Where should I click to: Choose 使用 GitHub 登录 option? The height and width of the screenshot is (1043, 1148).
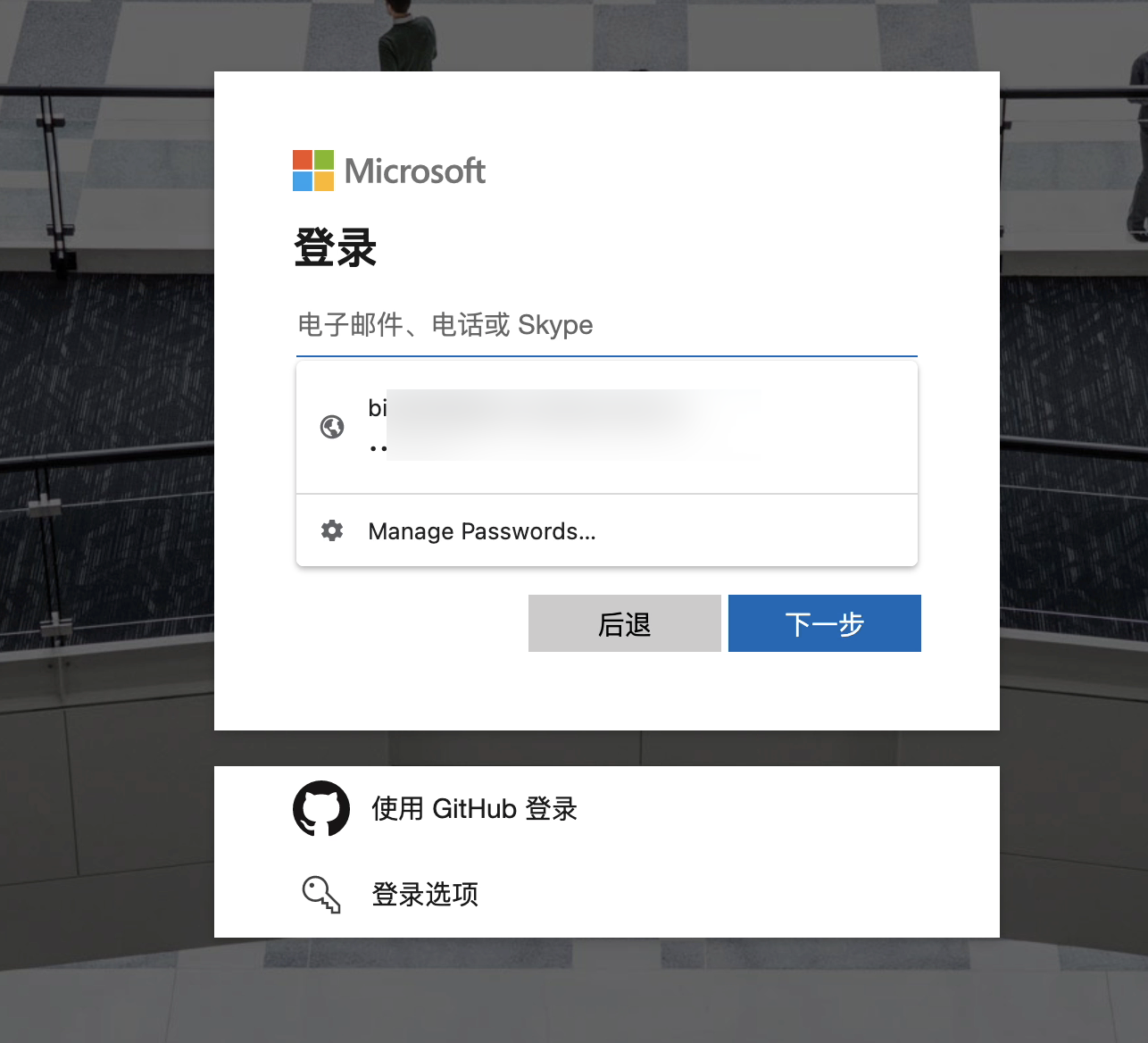tap(474, 809)
